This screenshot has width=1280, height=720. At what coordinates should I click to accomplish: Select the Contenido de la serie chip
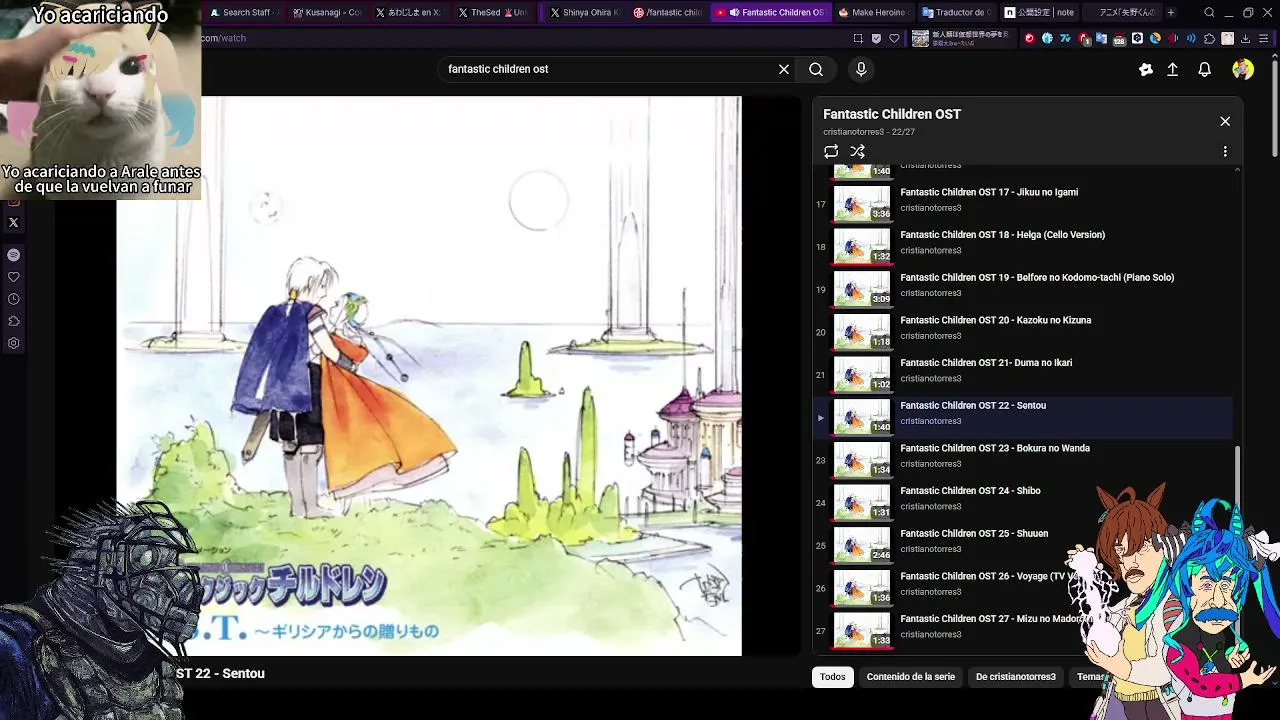pyautogui.click(x=911, y=677)
